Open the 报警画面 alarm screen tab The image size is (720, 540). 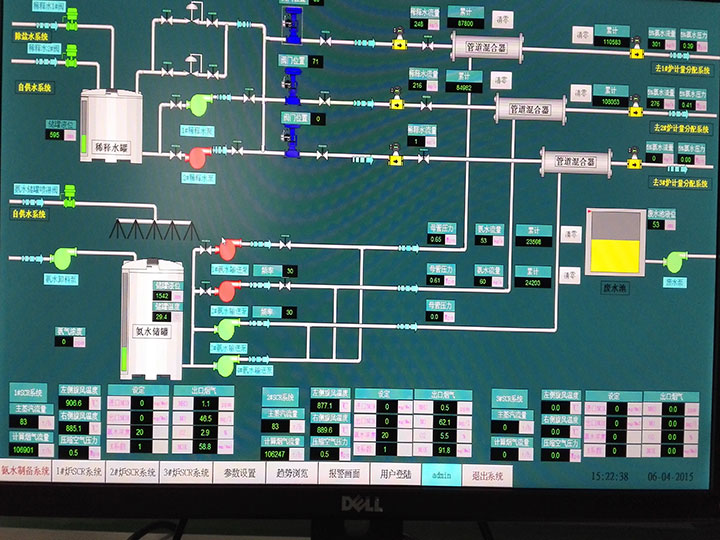pyautogui.click(x=344, y=474)
